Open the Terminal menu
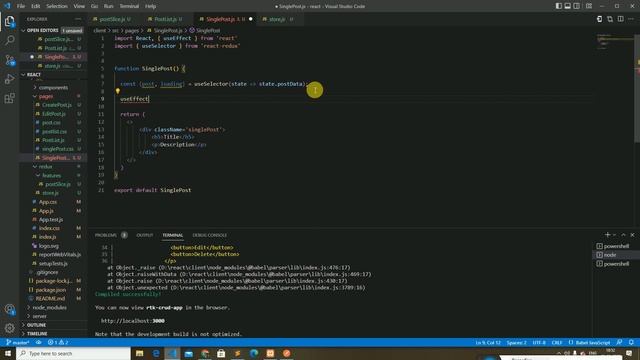This screenshot has width=640, height=360. [x=129, y=6]
